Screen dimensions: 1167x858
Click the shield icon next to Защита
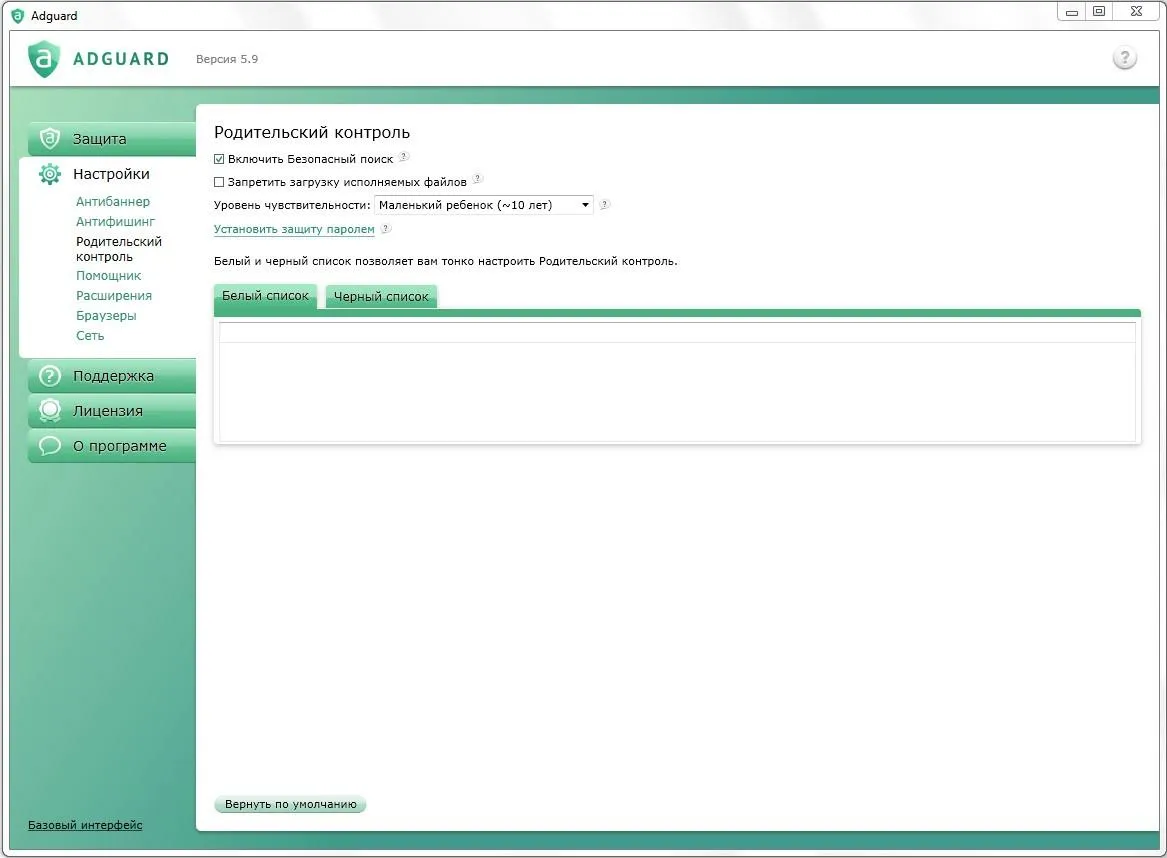pyautogui.click(x=50, y=139)
